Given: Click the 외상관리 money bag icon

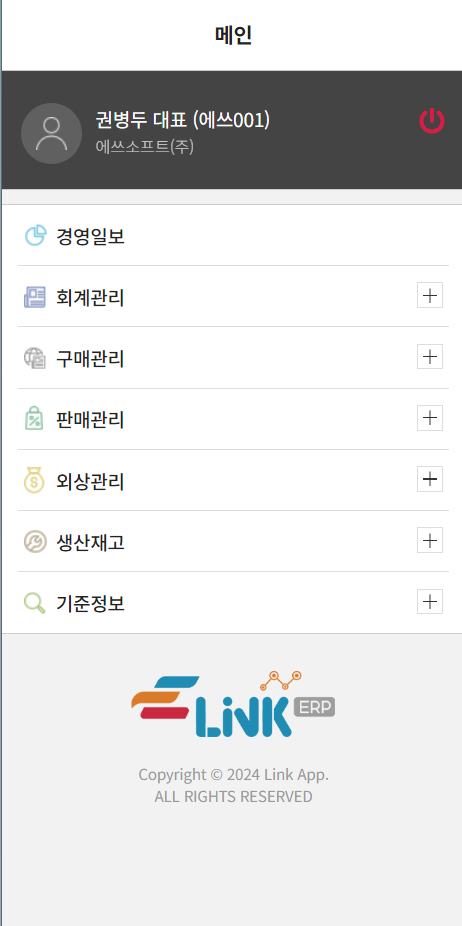Looking at the screenshot, I should coord(35,481).
